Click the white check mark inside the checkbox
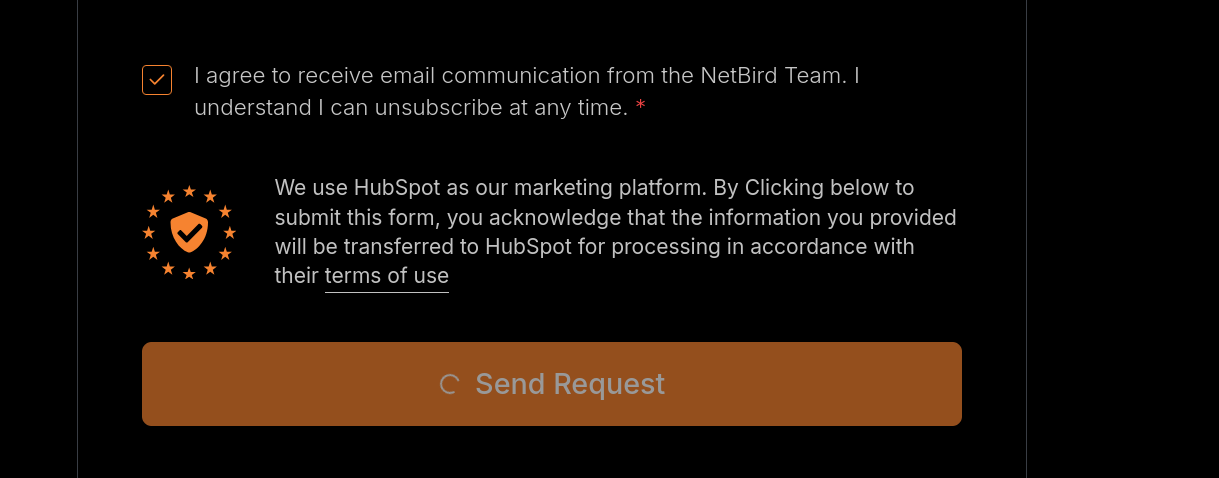 (157, 80)
